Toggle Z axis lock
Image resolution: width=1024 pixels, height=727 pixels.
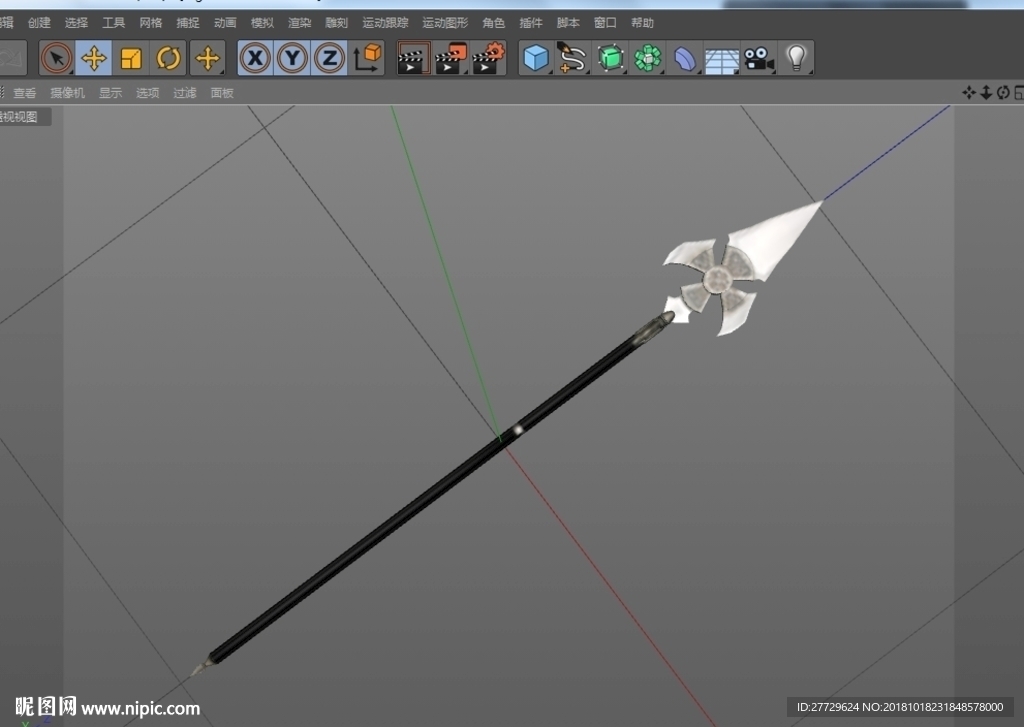pos(329,58)
